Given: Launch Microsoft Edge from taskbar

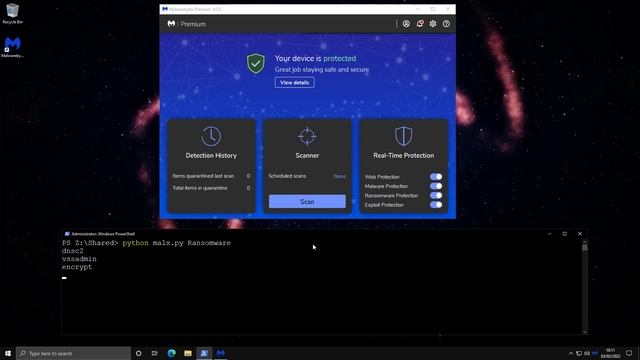Looking at the screenshot, I should (171, 353).
